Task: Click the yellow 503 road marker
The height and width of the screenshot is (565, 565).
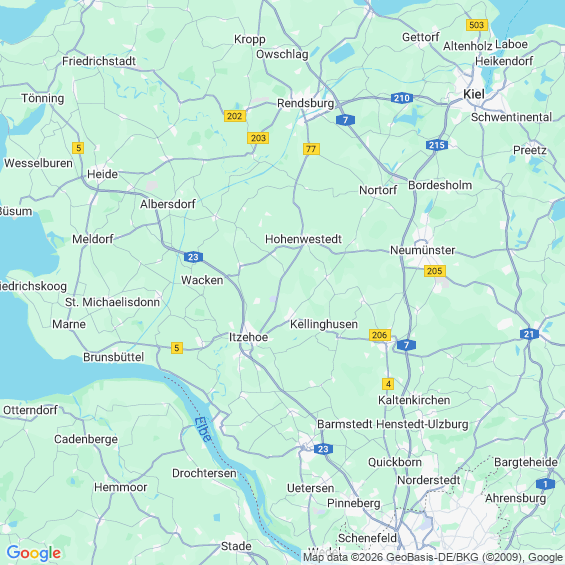Action: click(477, 25)
